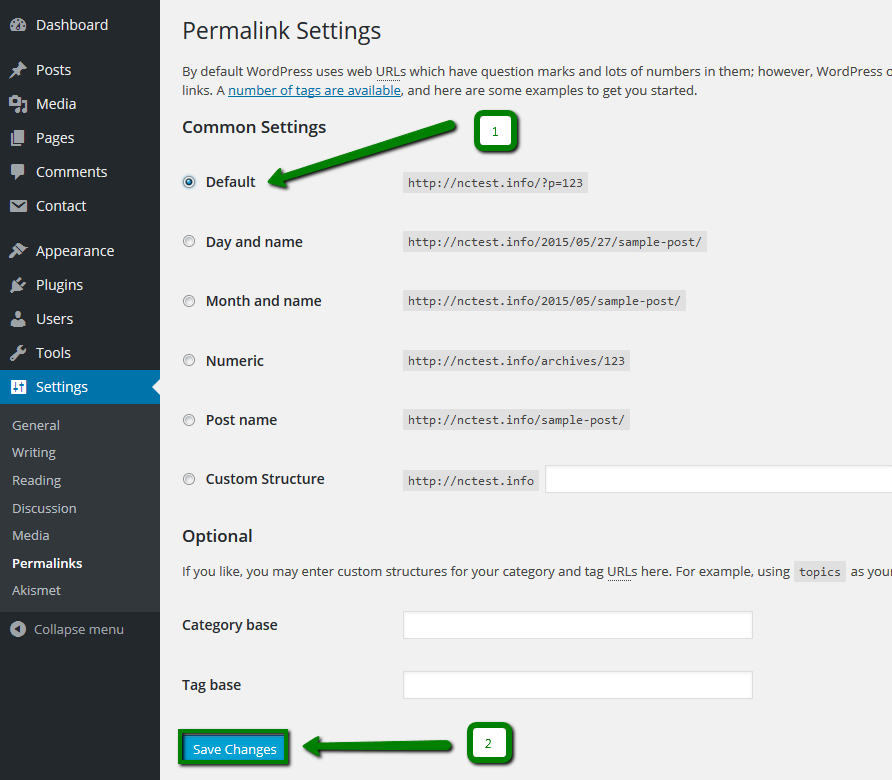Click the Collapse menu arrow icon
Viewport: 892px width, 780px height.
[18, 629]
